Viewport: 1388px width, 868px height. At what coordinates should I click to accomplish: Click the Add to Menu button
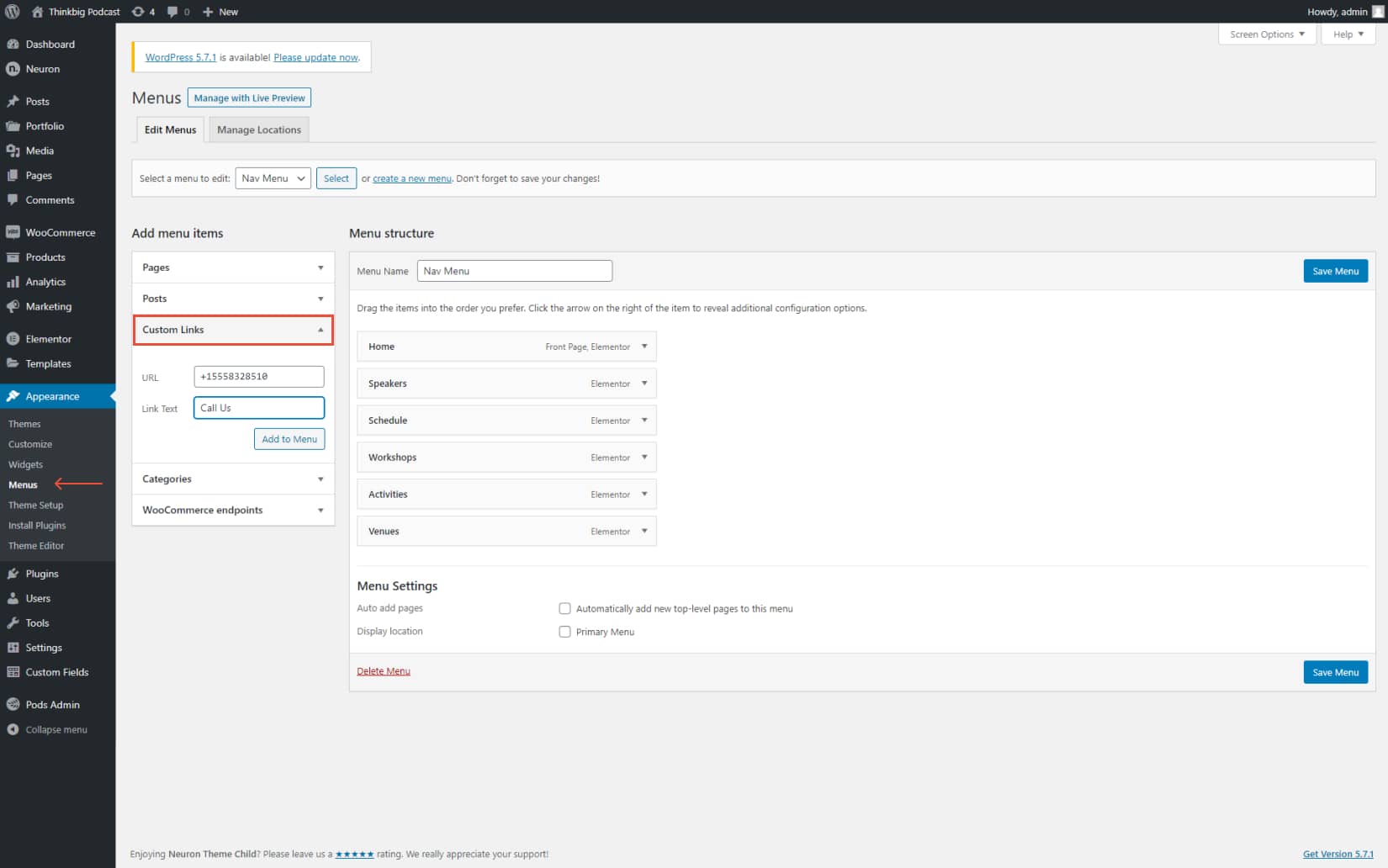tap(289, 438)
